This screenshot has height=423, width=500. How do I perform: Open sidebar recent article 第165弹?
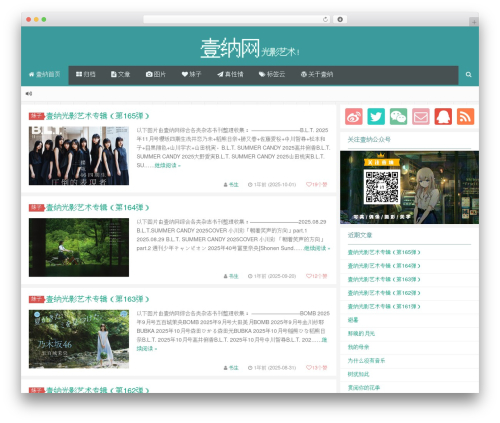click(x=384, y=252)
